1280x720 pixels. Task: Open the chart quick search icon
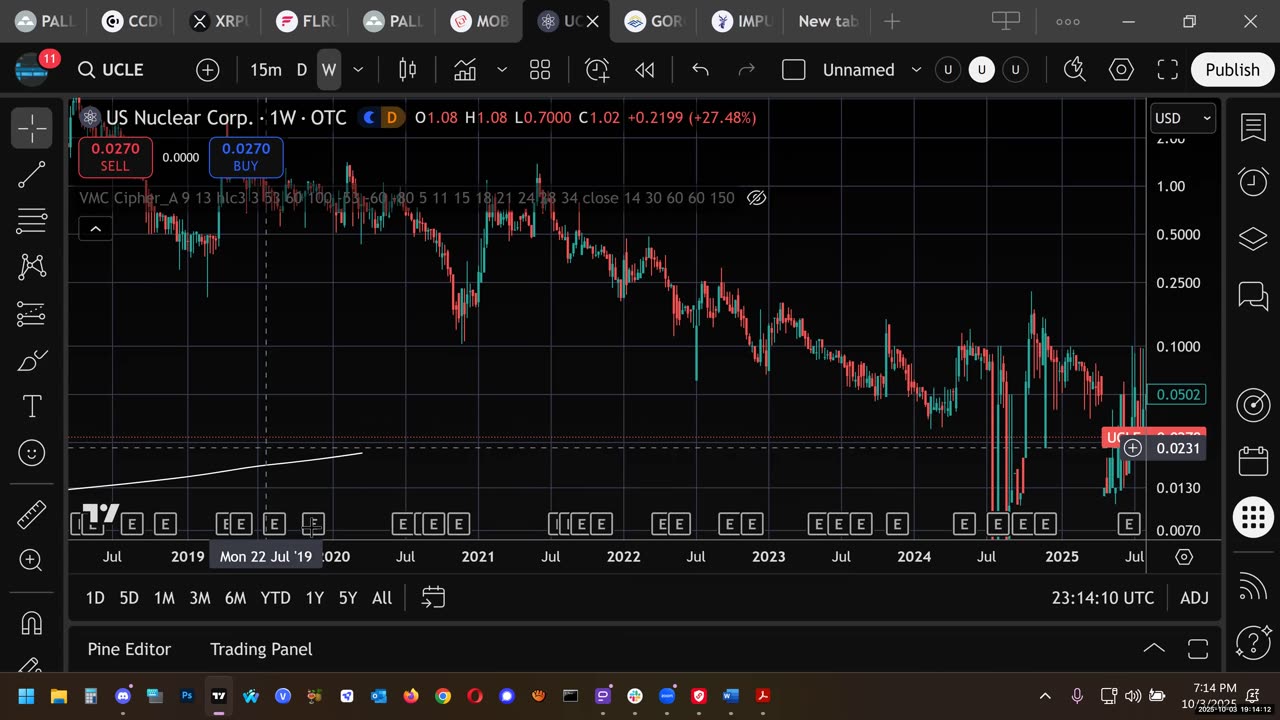pos(1074,69)
